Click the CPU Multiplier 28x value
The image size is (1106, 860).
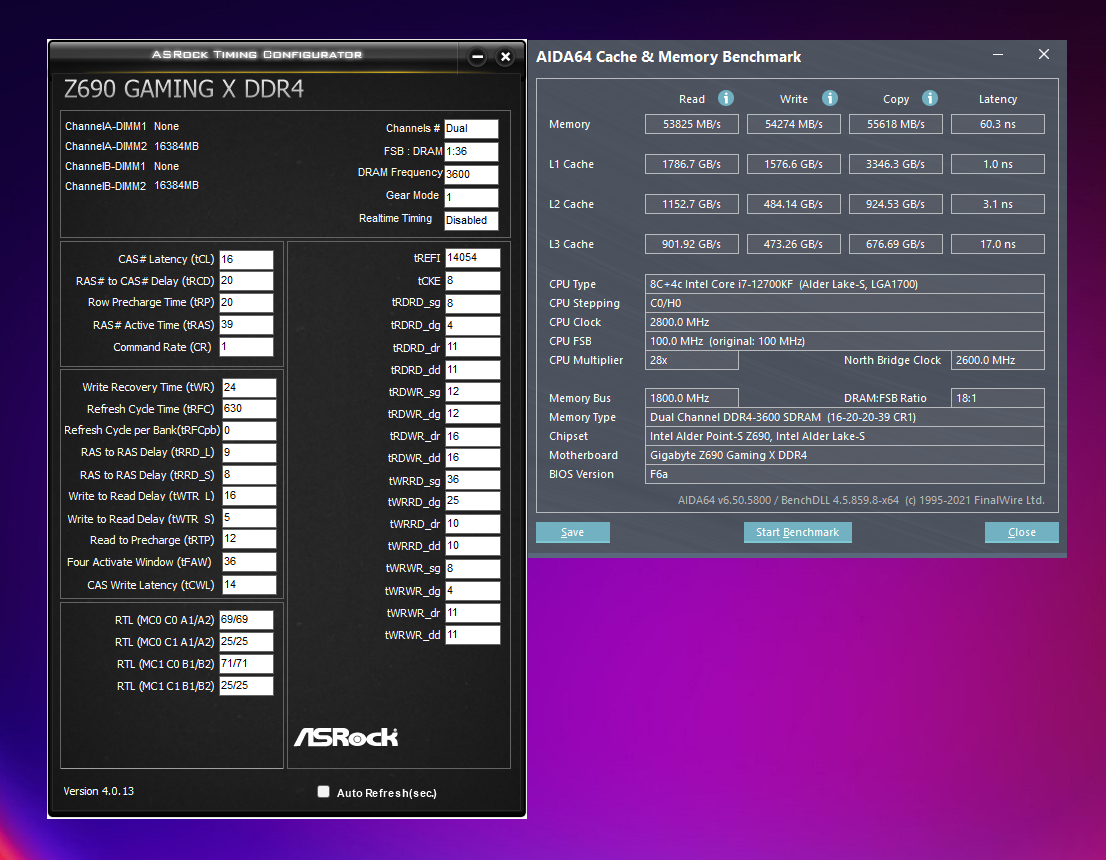(x=691, y=360)
